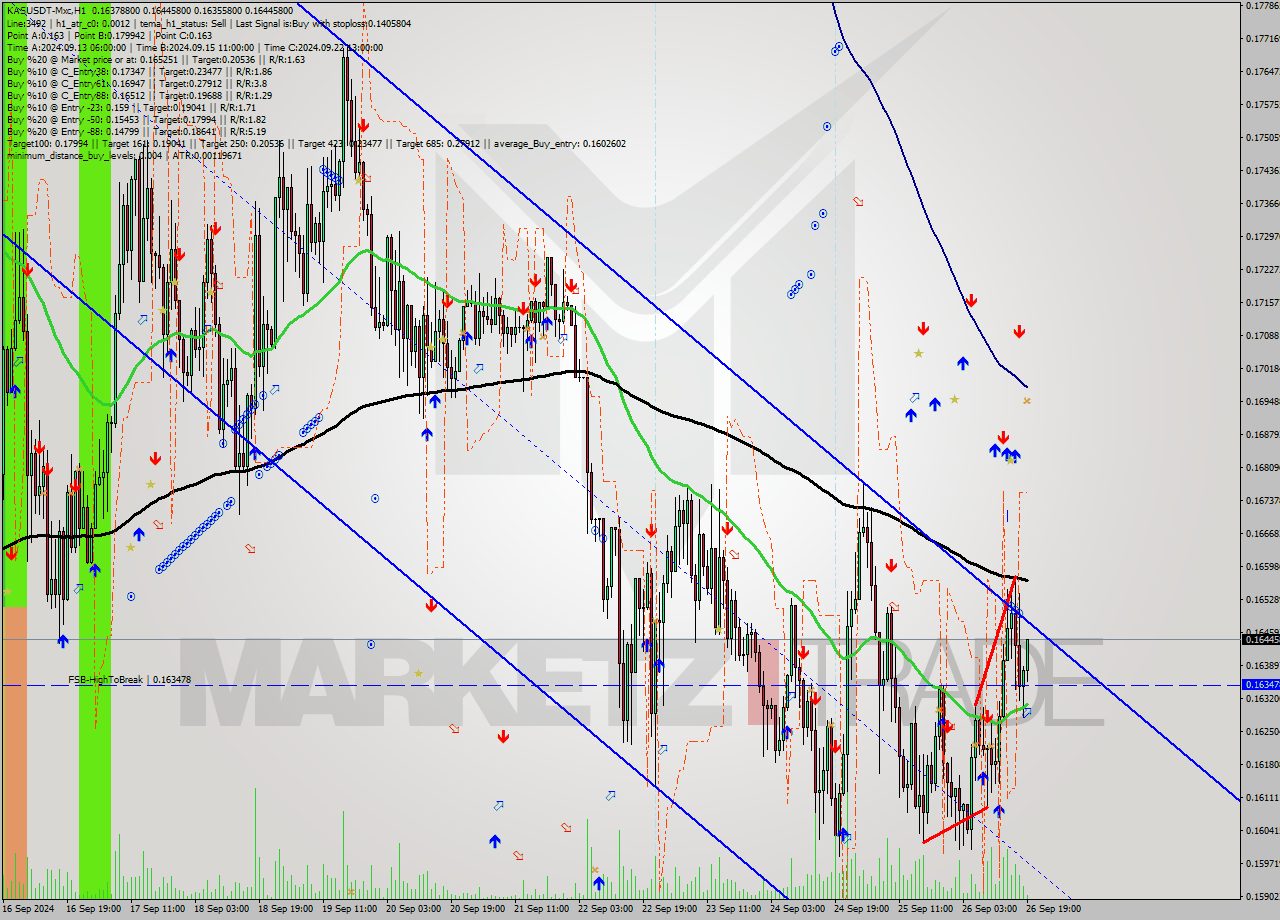Click the Entry -23 buy level line

(x=131, y=107)
